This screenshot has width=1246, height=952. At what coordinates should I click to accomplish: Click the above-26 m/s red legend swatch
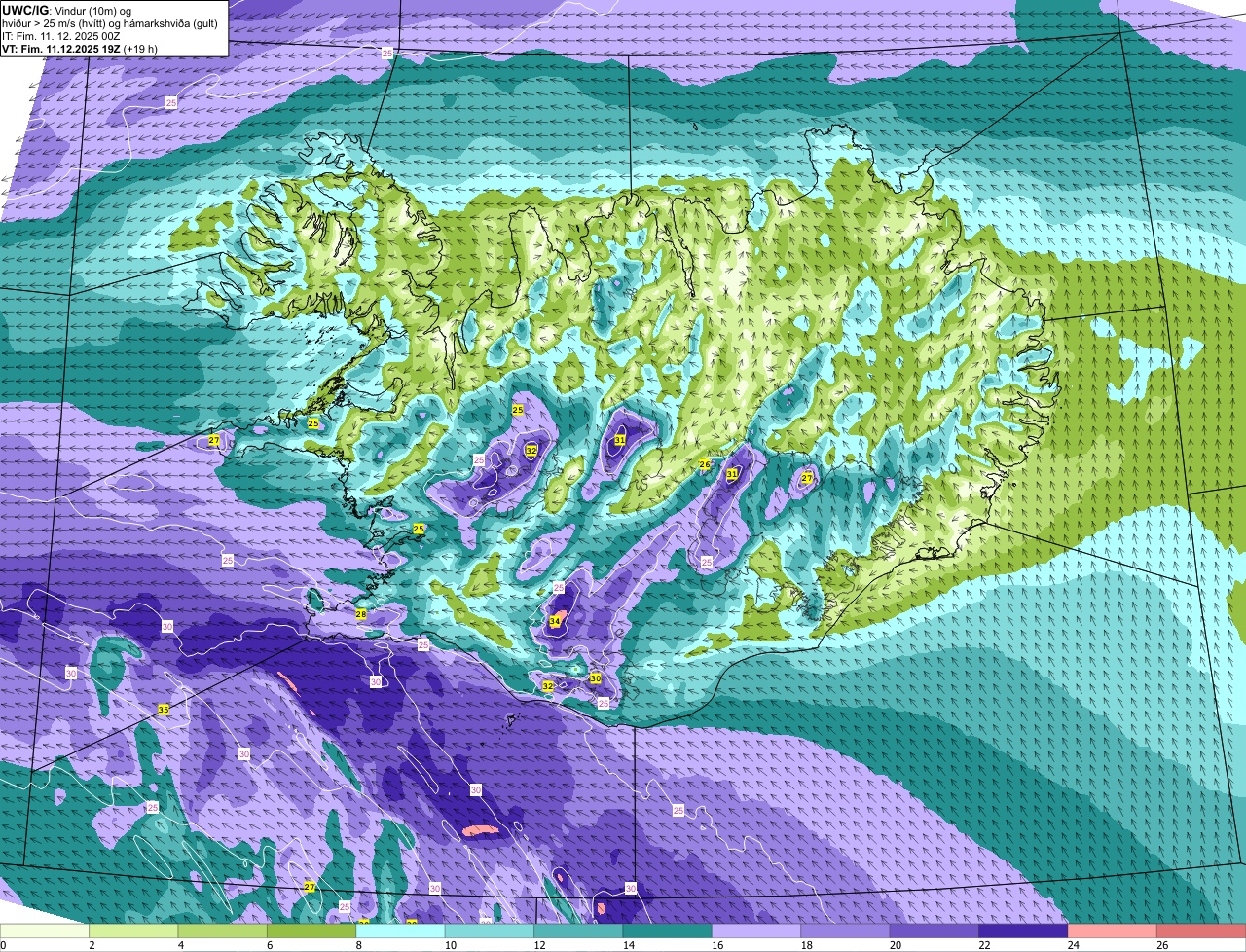point(1201,932)
